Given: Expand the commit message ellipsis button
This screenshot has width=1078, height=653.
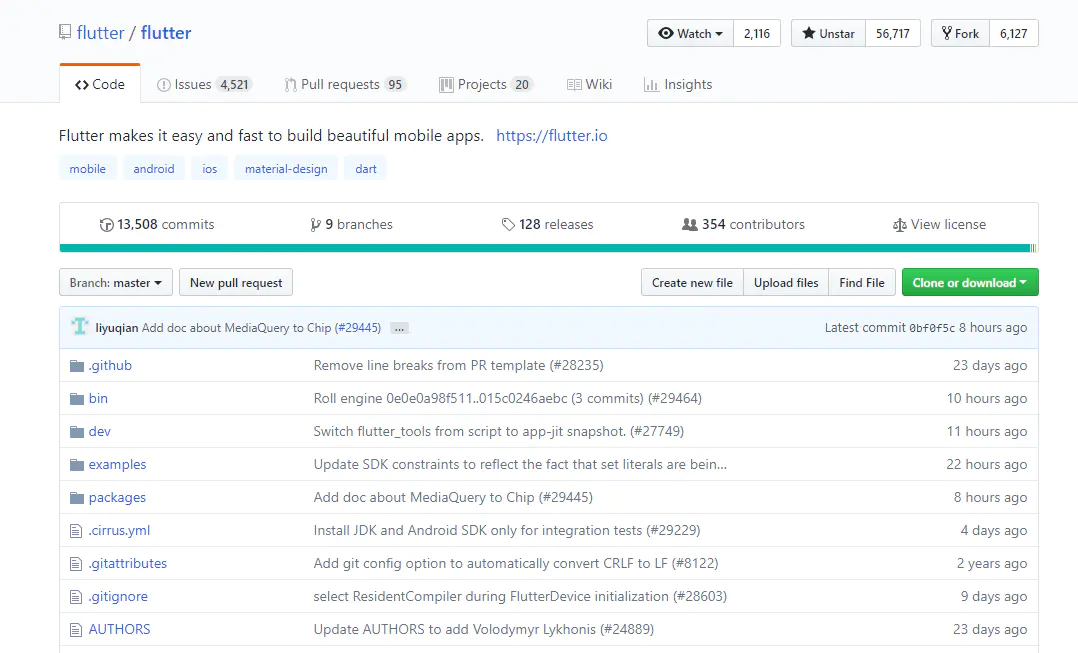Looking at the screenshot, I should [399, 328].
